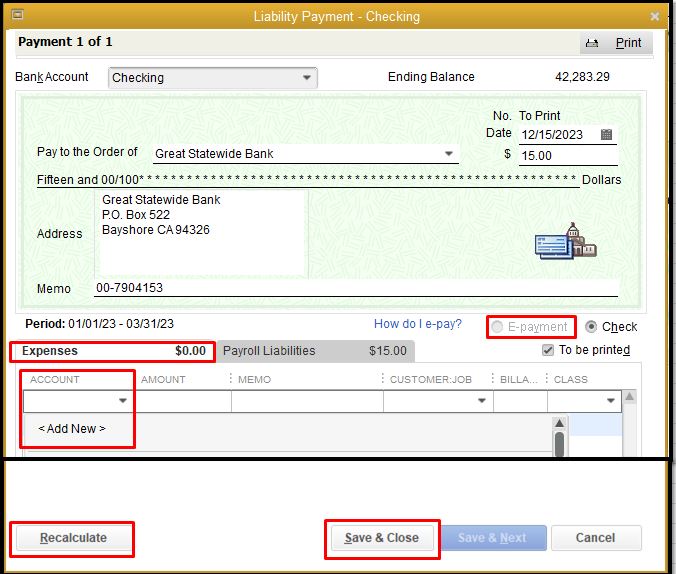Click the account list scrollbar thumb
The height and width of the screenshot is (574, 676).
(559, 444)
